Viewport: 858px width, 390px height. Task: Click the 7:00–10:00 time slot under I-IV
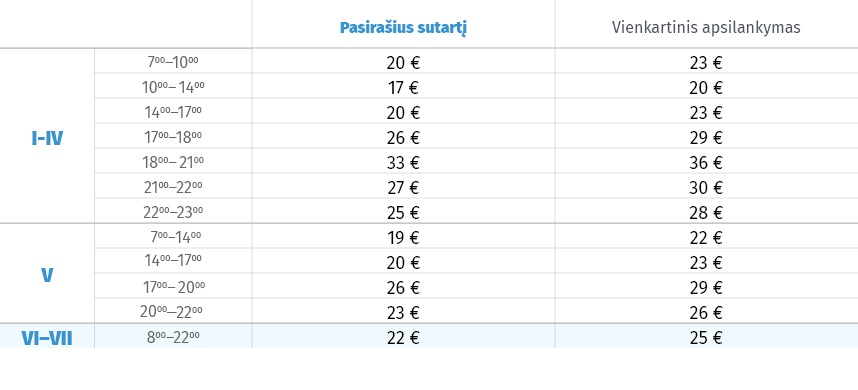click(x=173, y=62)
